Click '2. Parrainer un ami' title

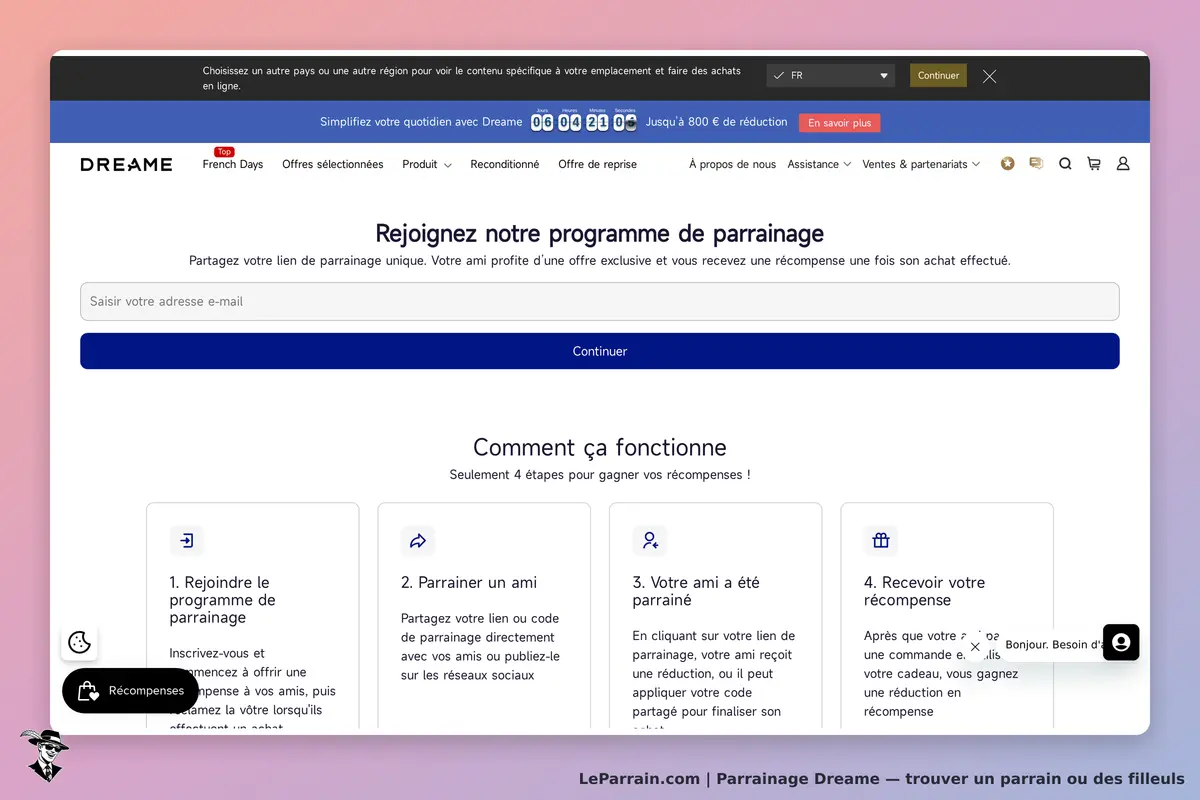(x=469, y=583)
